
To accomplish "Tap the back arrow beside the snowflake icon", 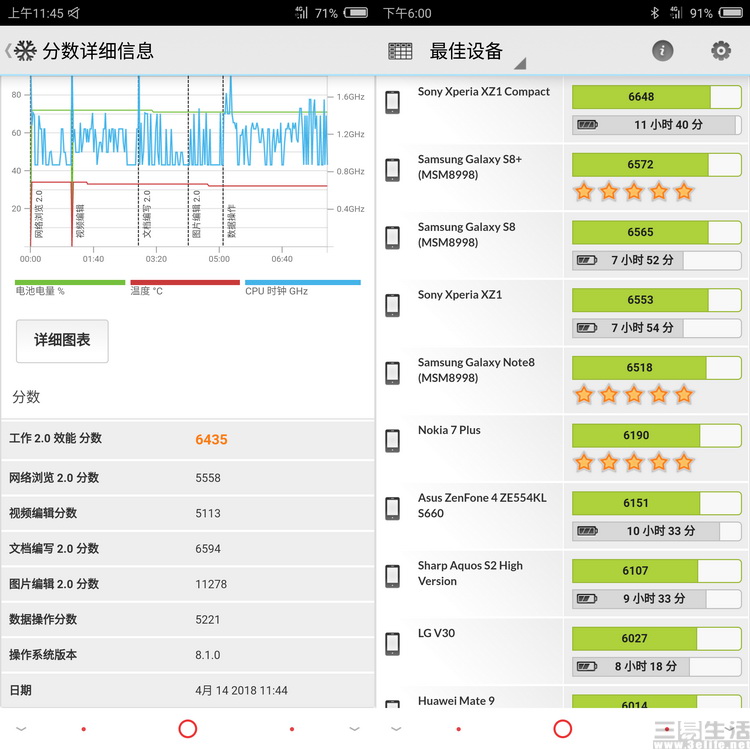I will [8, 51].
